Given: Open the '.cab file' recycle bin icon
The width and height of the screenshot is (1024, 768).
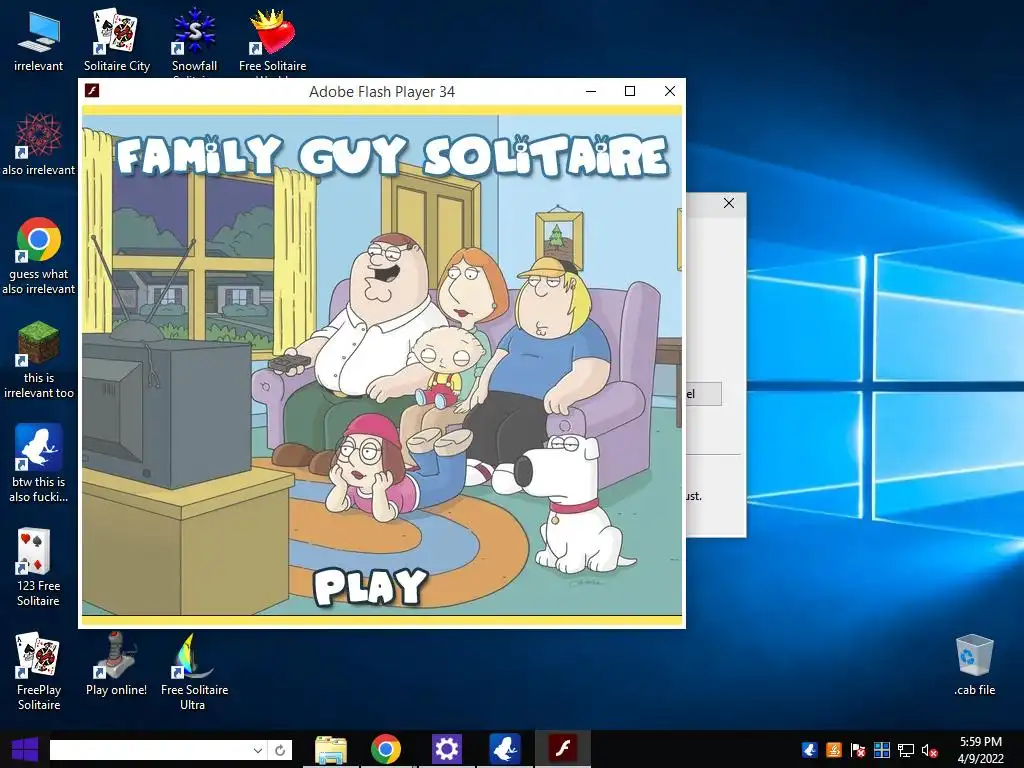Looking at the screenshot, I should coord(974,665).
